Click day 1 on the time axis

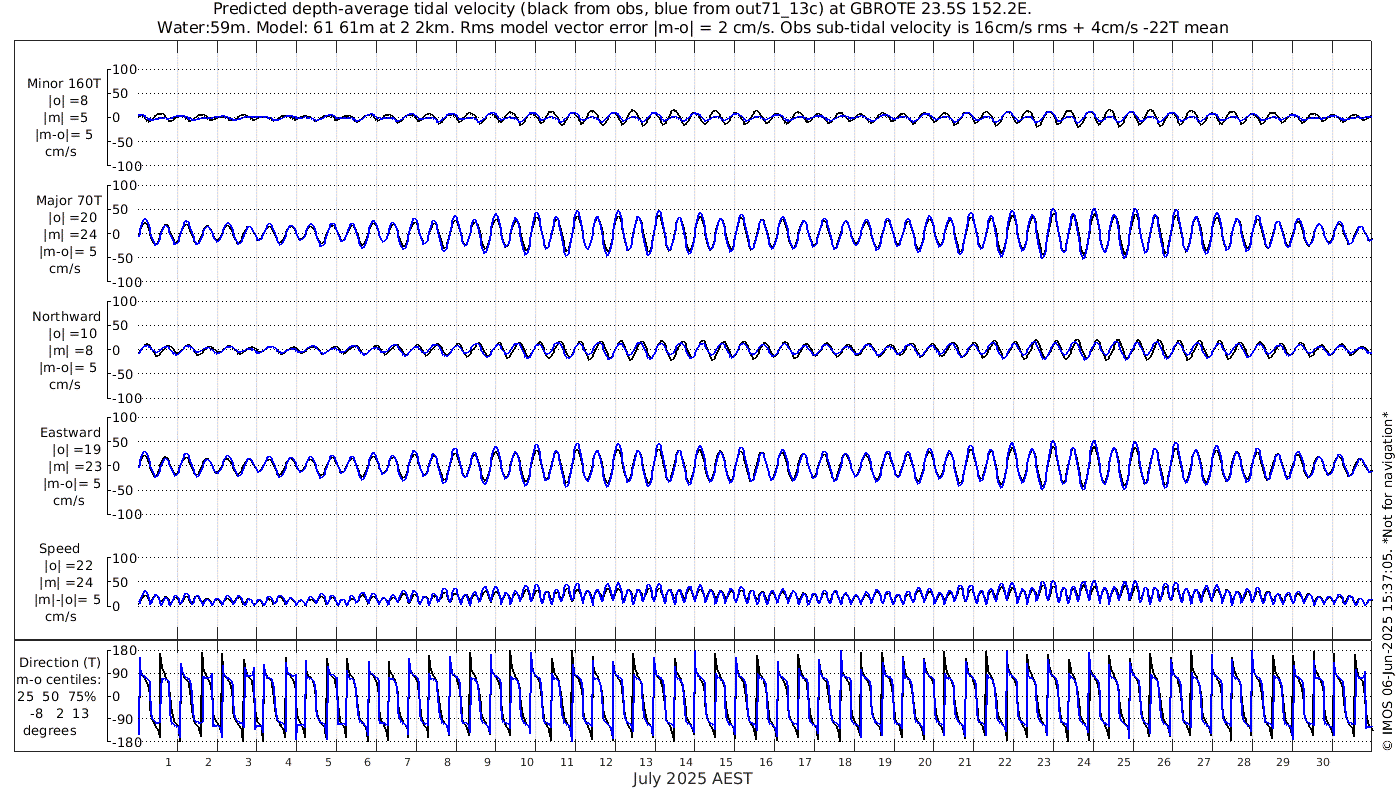168,762
